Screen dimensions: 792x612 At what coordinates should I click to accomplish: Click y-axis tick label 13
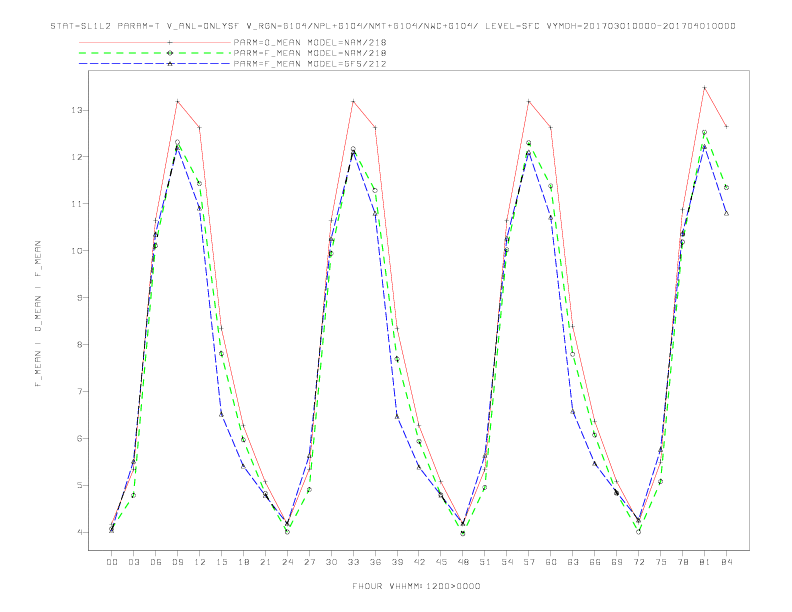tap(77, 110)
